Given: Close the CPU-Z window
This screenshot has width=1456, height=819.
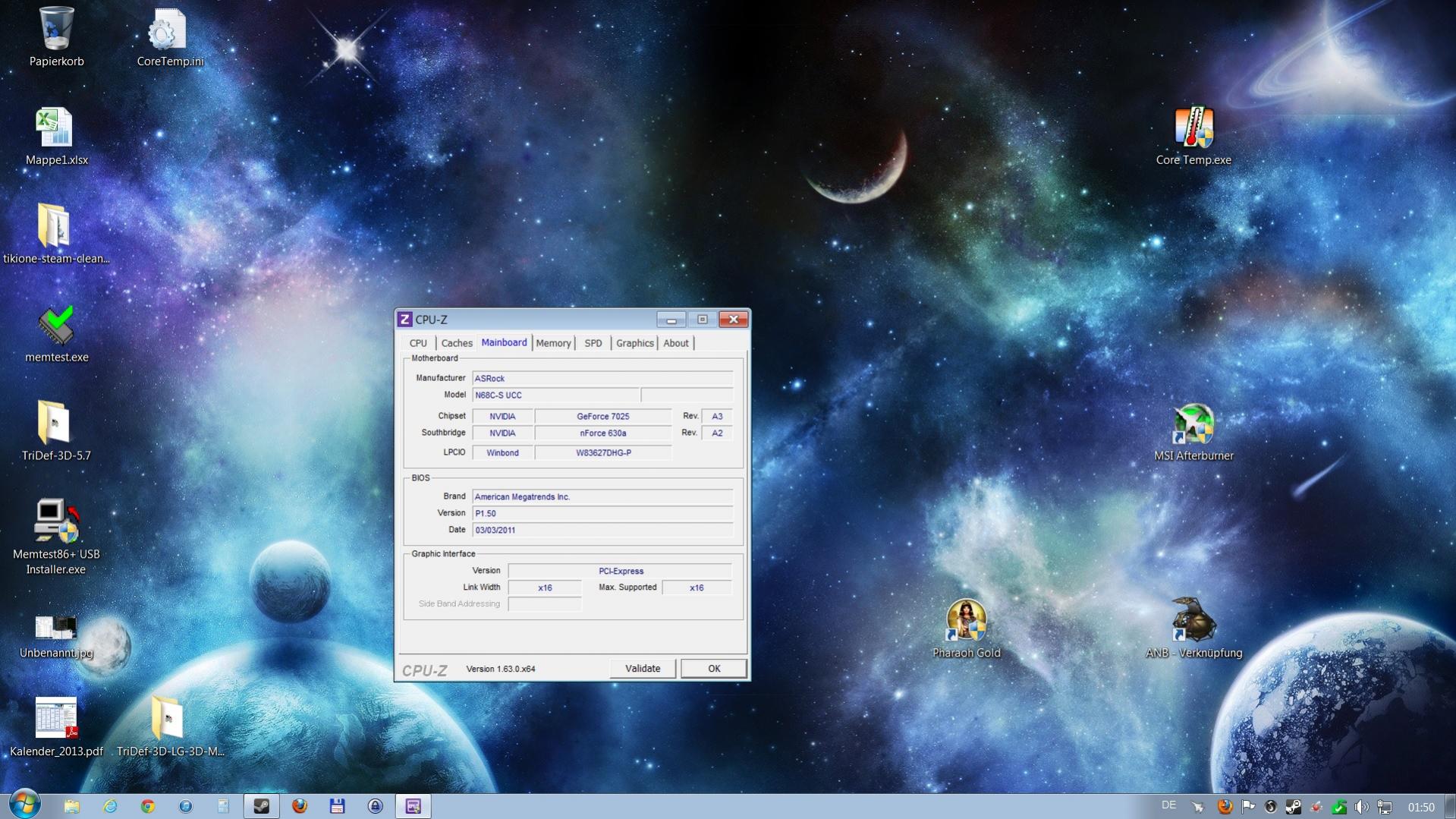Looking at the screenshot, I should [734, 320].
